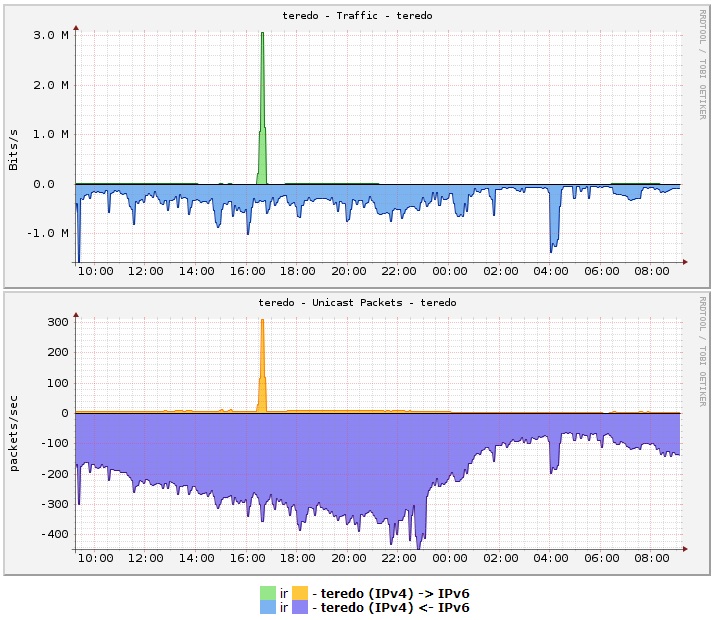Viewport: 714px width, 620px height.
Task: Click the purple legend swatch
Action: click(300, 607)
